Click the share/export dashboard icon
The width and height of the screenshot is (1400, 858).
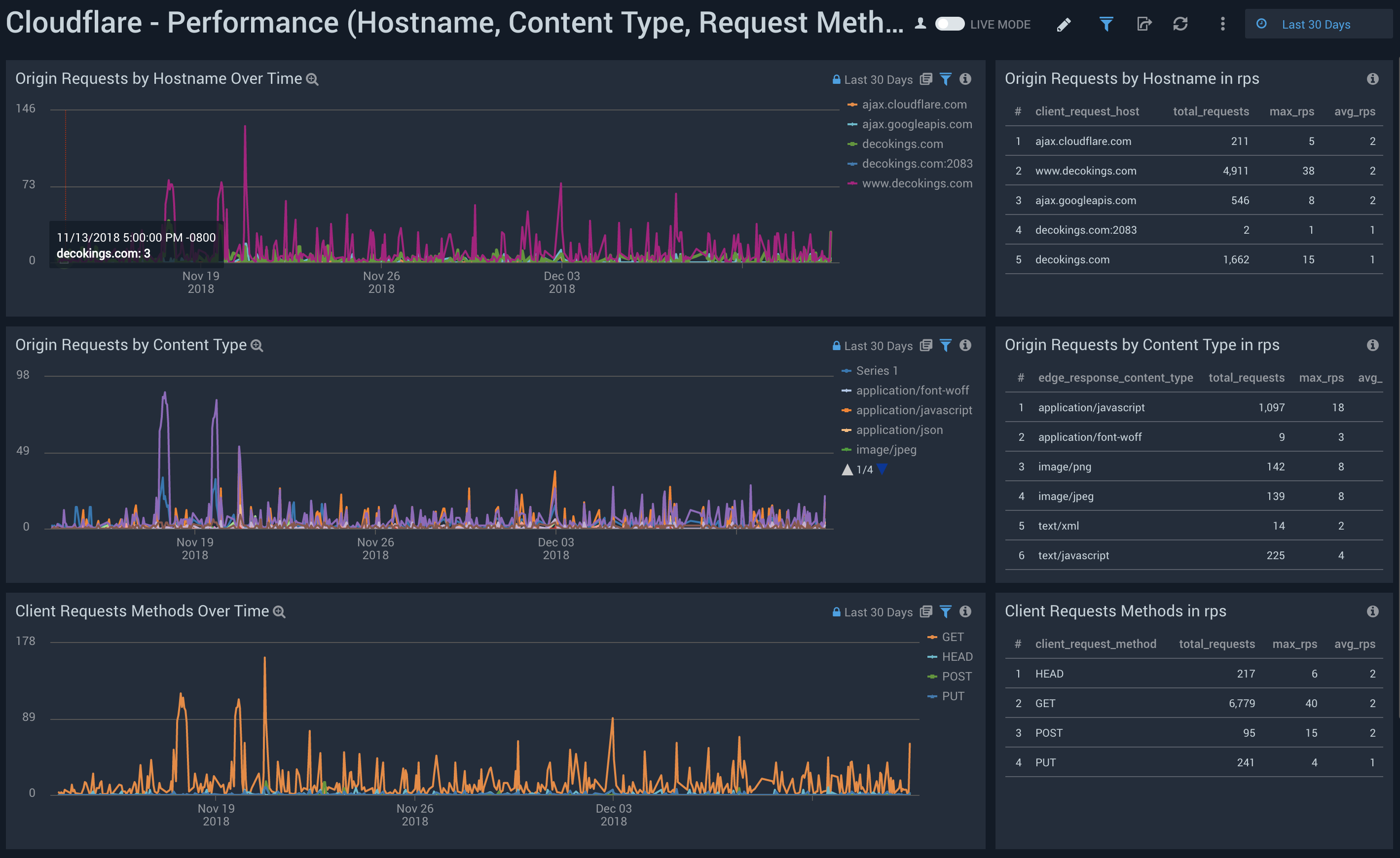(x=1144, y=24)
